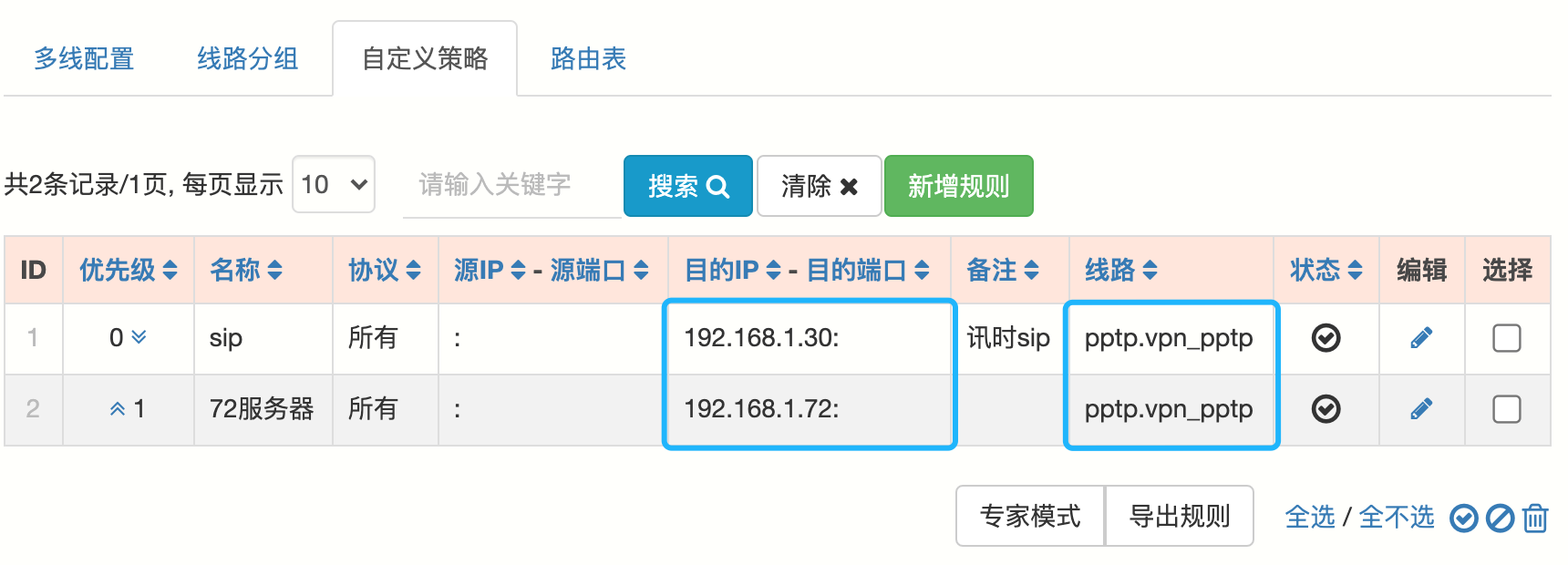Click the pencil edit icon for 72服务器 rule
1568x565 pixels.
(x=1420, y=409)
